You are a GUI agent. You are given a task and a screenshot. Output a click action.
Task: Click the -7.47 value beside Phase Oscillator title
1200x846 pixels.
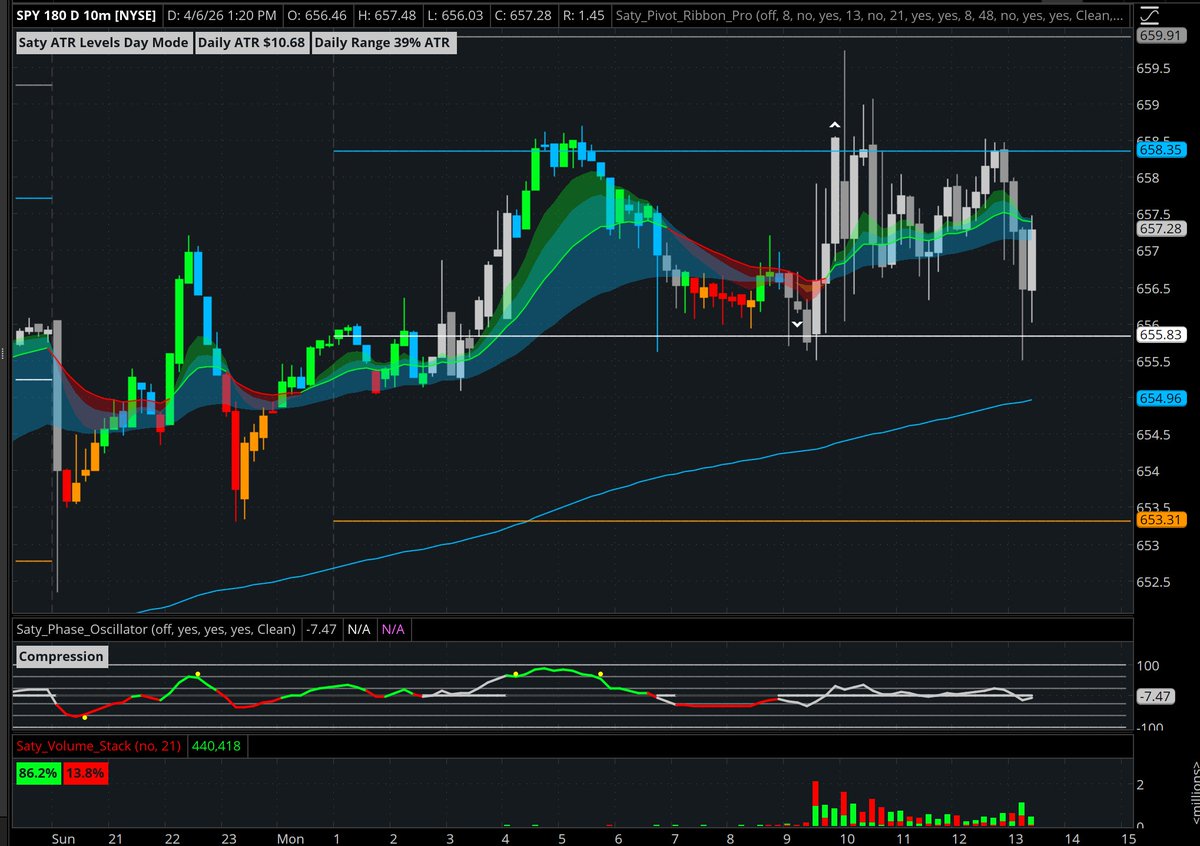(x=321, y=629)
